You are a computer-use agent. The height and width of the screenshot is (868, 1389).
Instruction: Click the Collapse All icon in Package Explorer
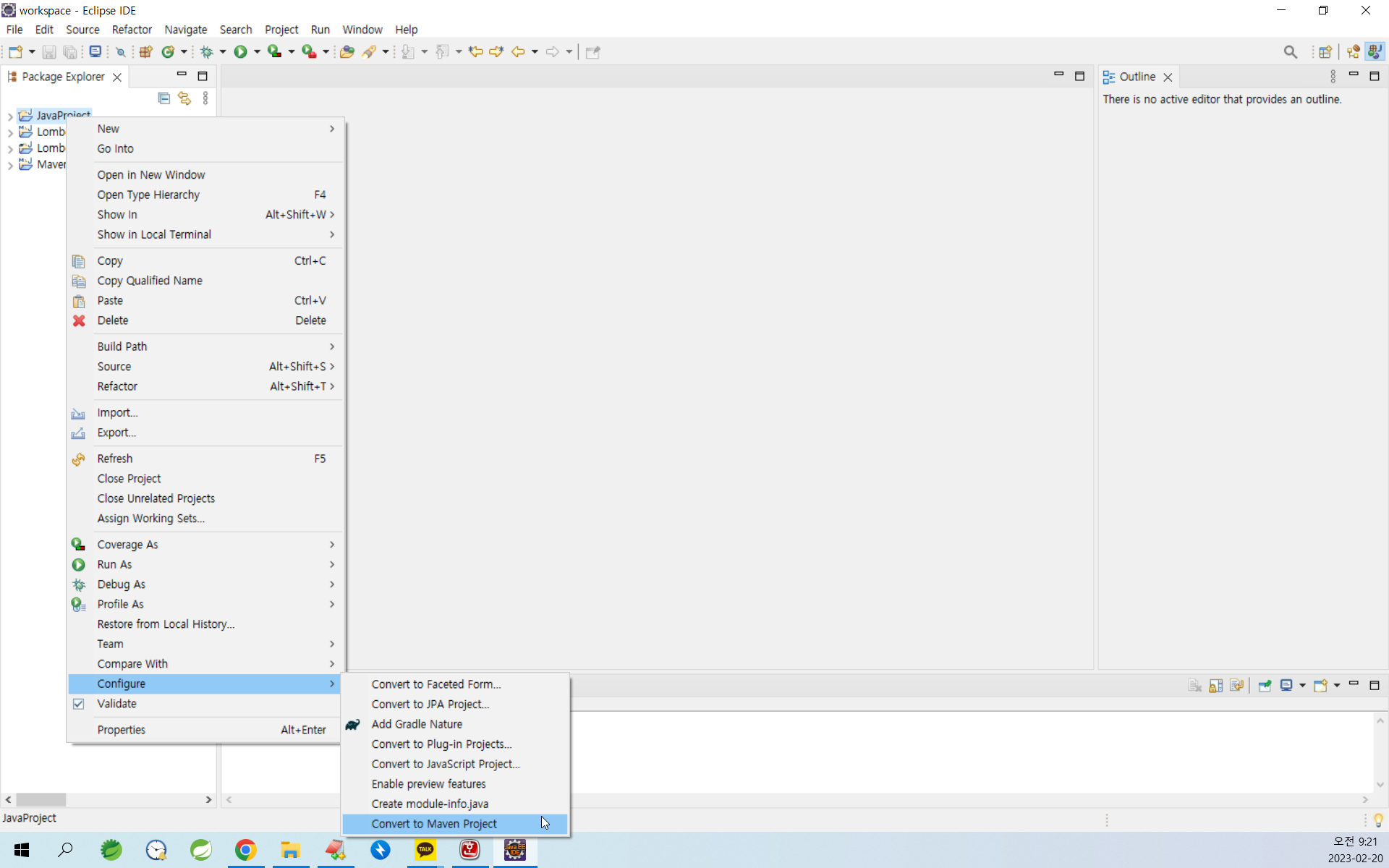pos(164,98)
